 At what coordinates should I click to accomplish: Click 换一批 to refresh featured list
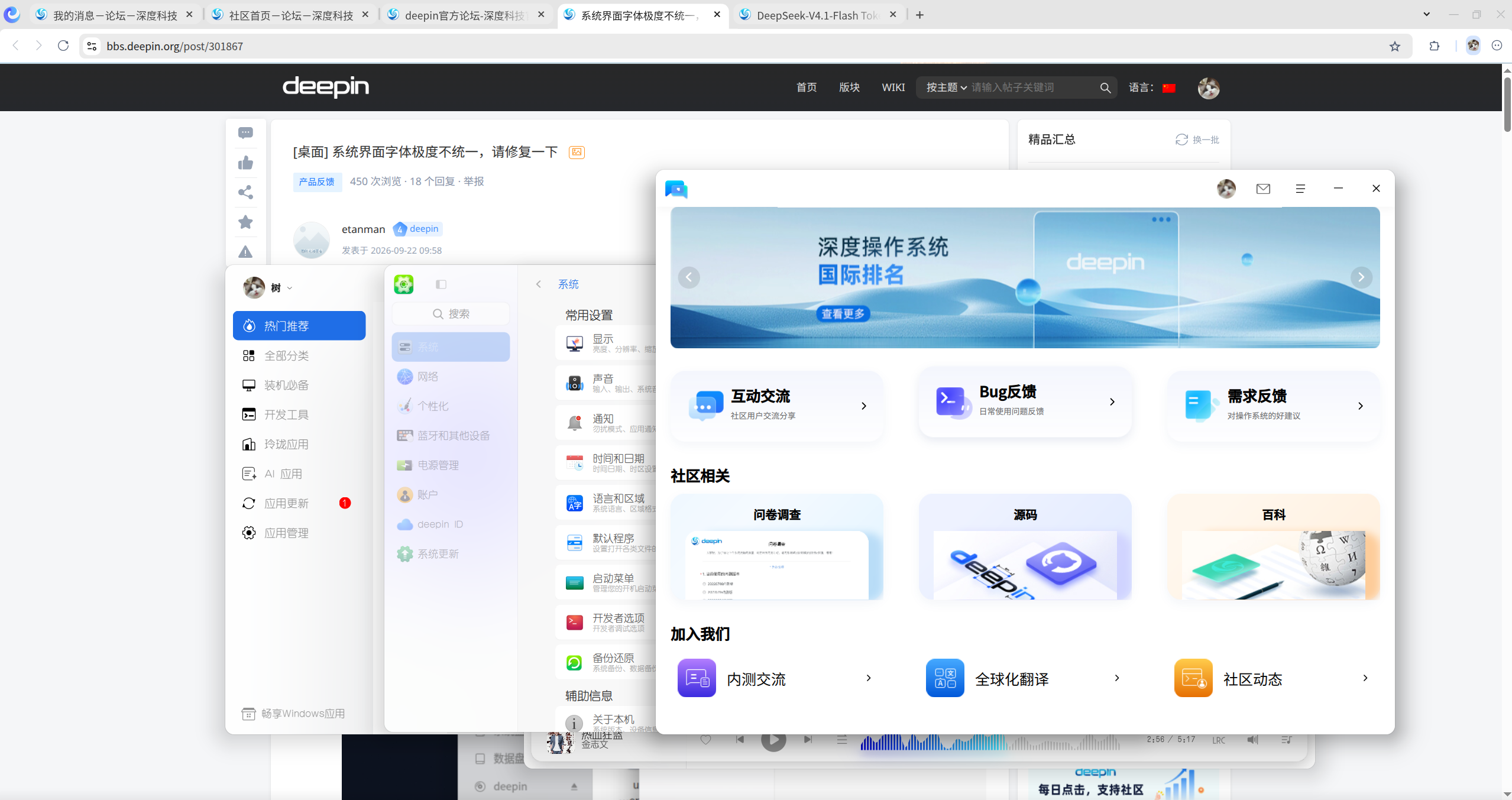[1197, 140]
